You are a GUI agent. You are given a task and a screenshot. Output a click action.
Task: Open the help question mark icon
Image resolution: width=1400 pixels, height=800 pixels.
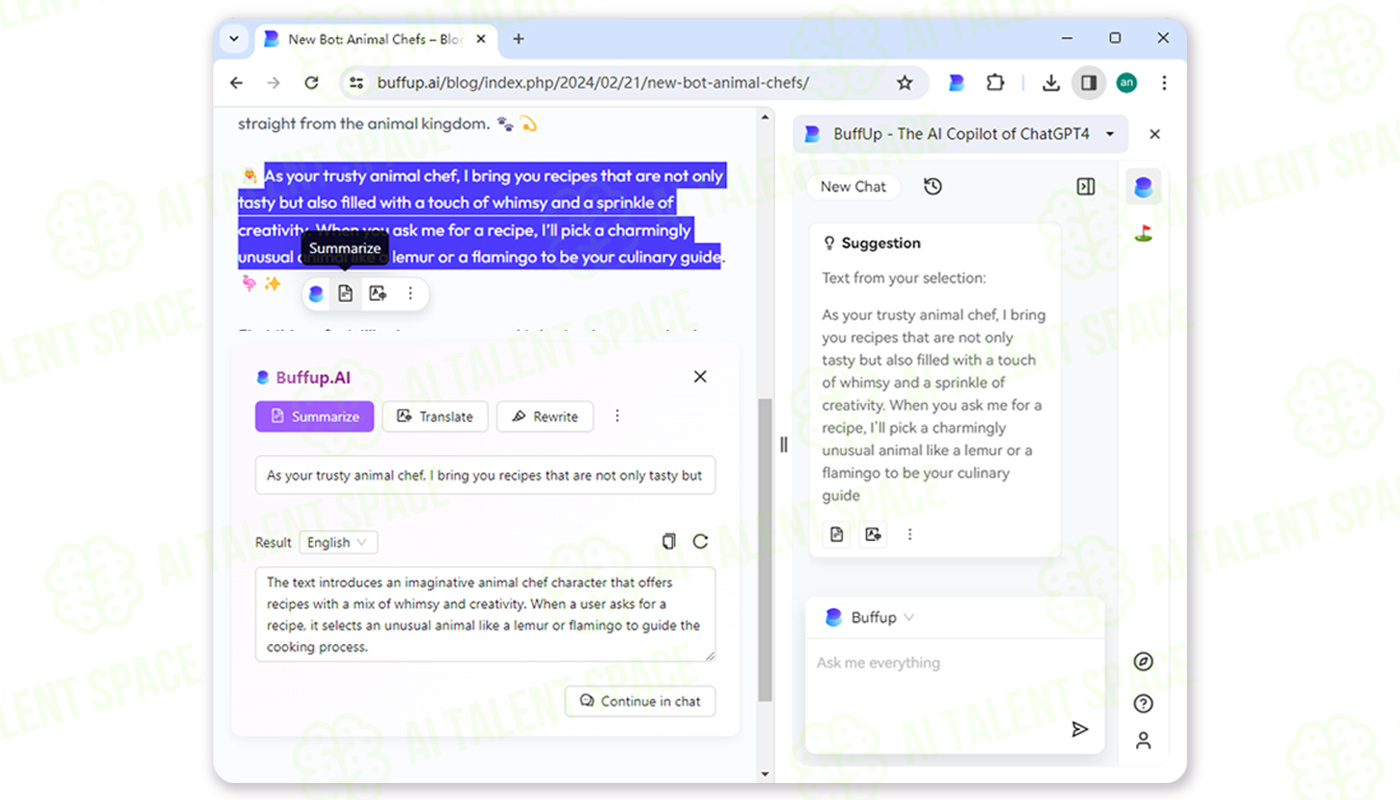(x=1144, y=704)
